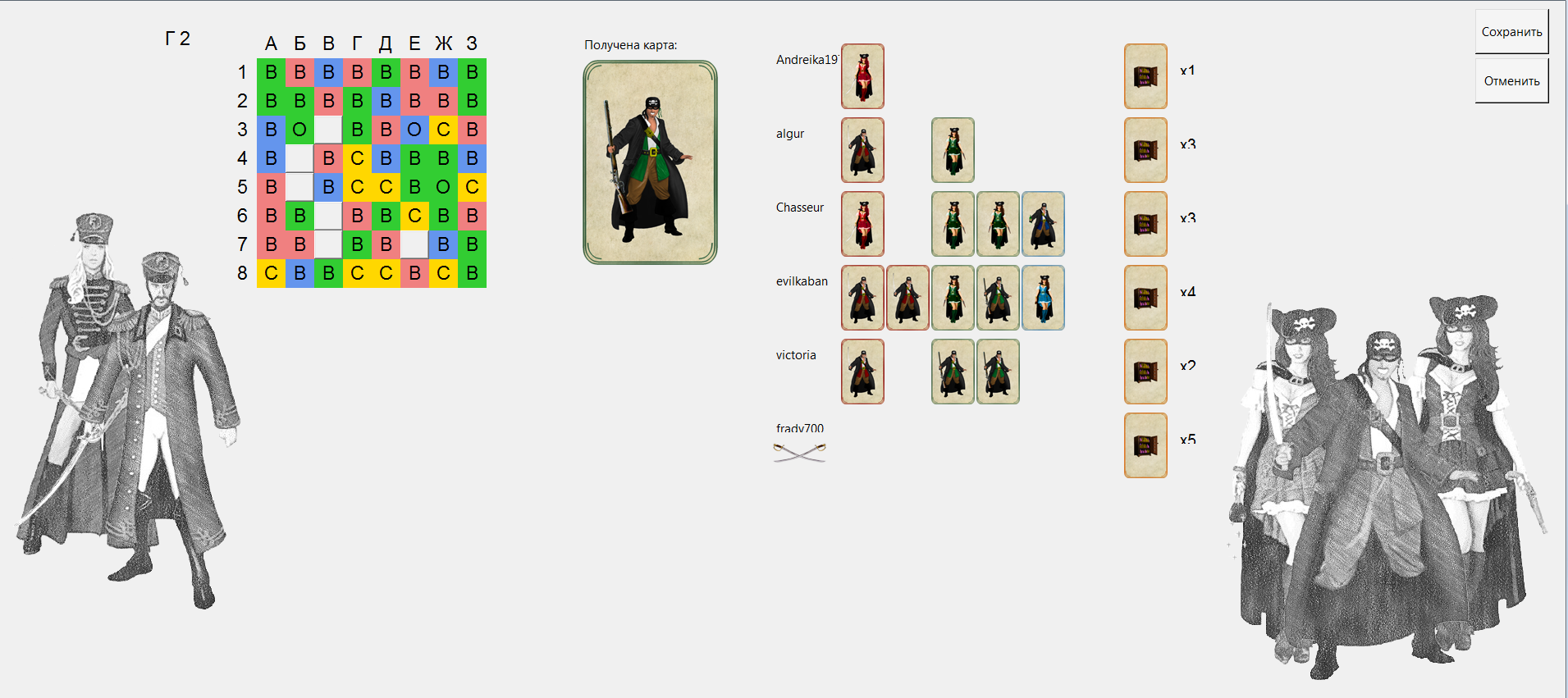Click yellow cell Г4 on grid
The width and height of the screenshot is (1568, 698).
(x=357, y=158)
